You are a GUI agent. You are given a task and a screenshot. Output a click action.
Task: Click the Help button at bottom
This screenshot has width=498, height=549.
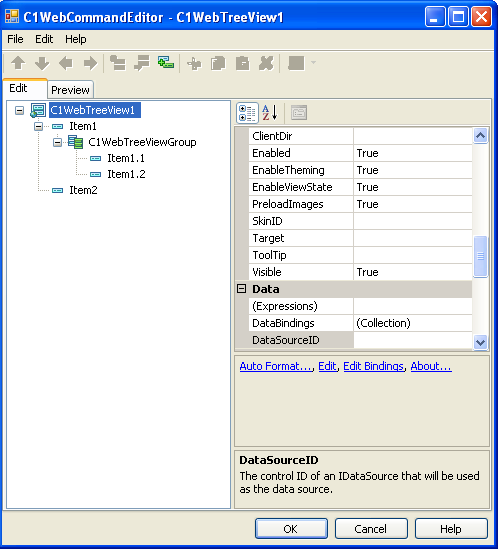pos(451,529)
